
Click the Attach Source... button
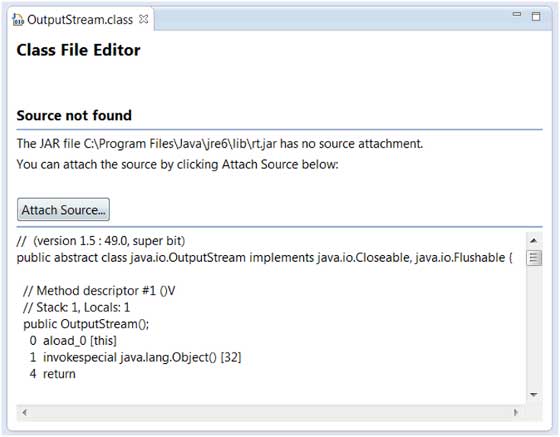point(63,210)
